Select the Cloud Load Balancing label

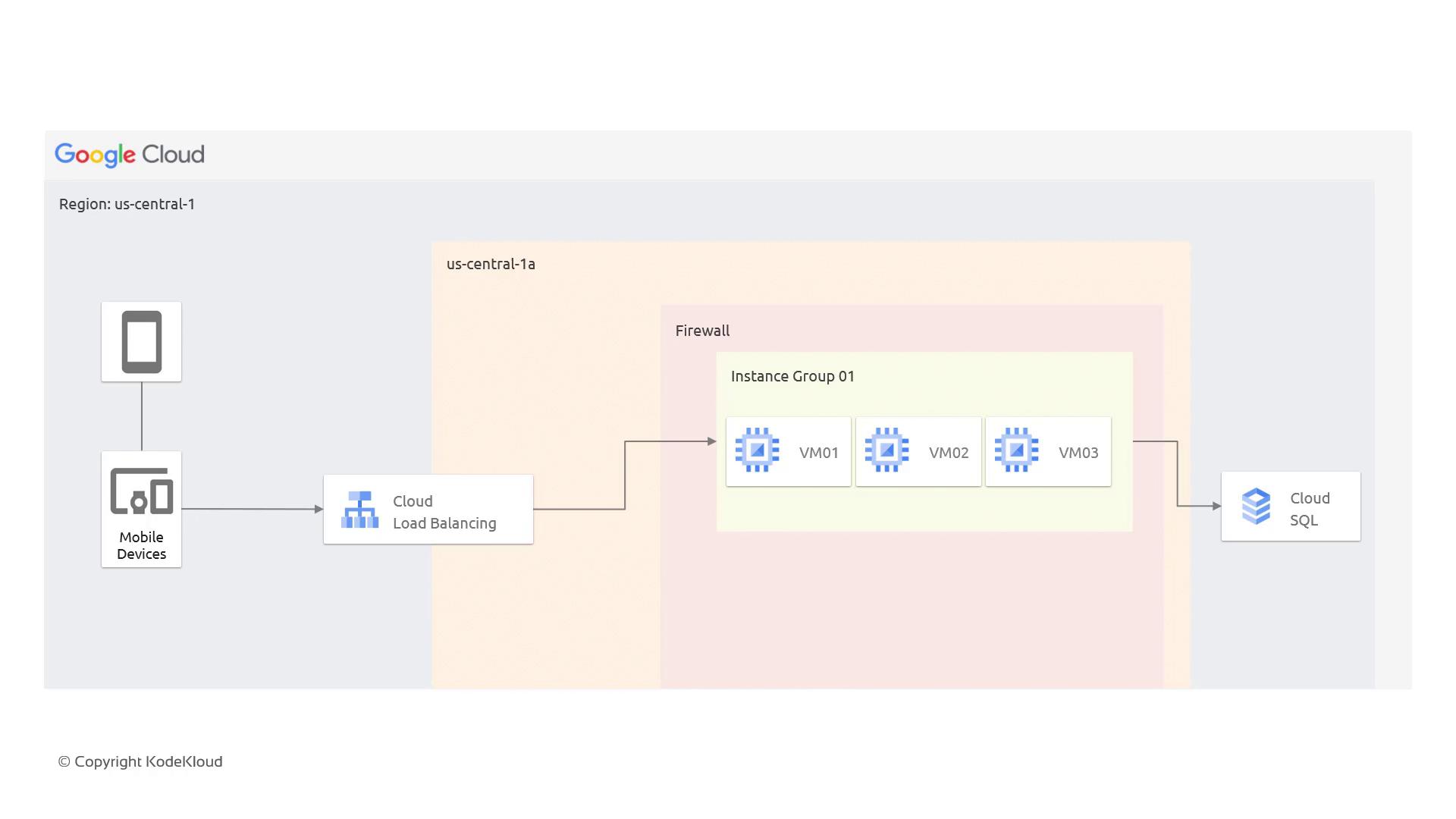coord(444,512)
